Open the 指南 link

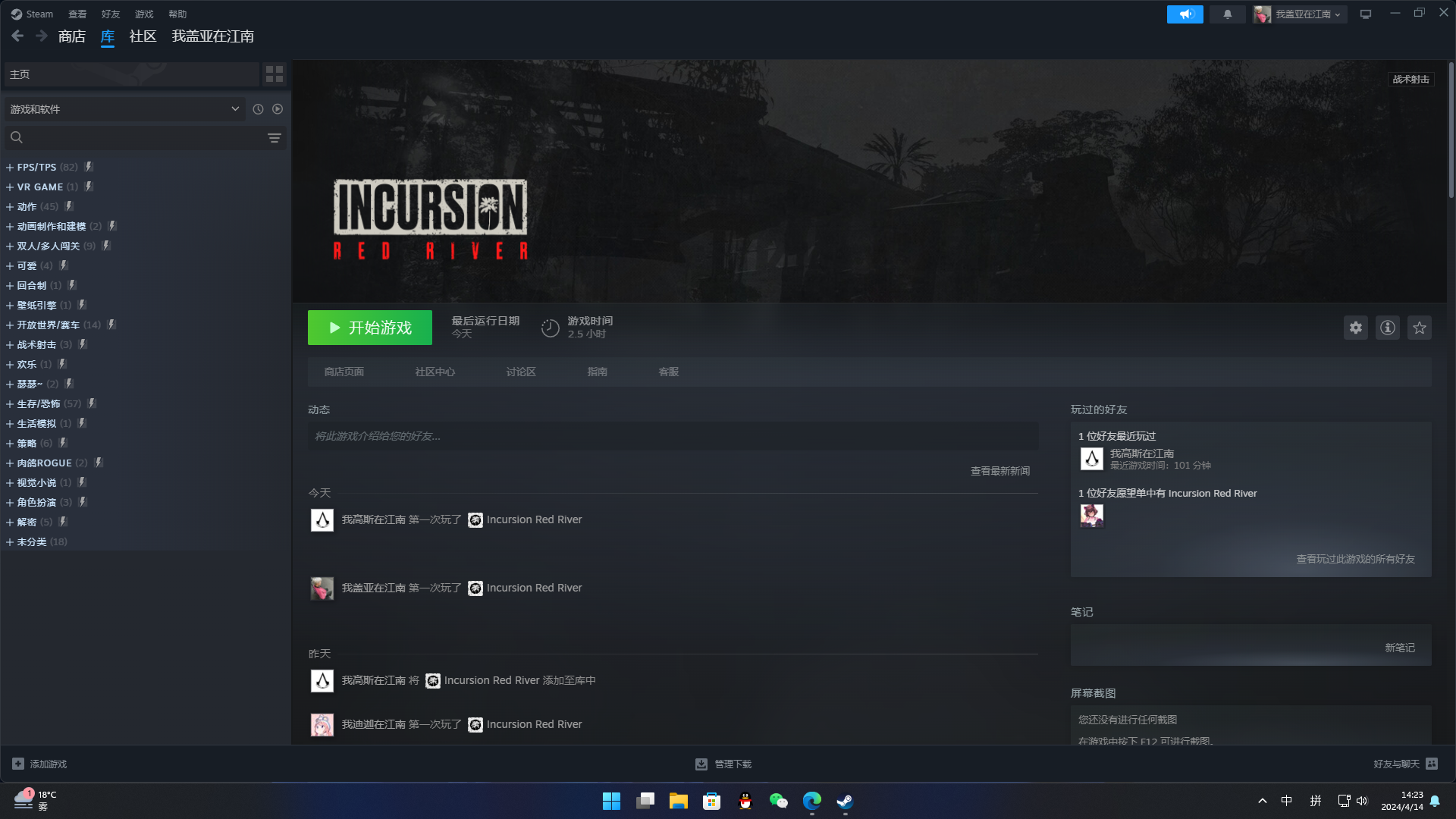pos(598,372)
